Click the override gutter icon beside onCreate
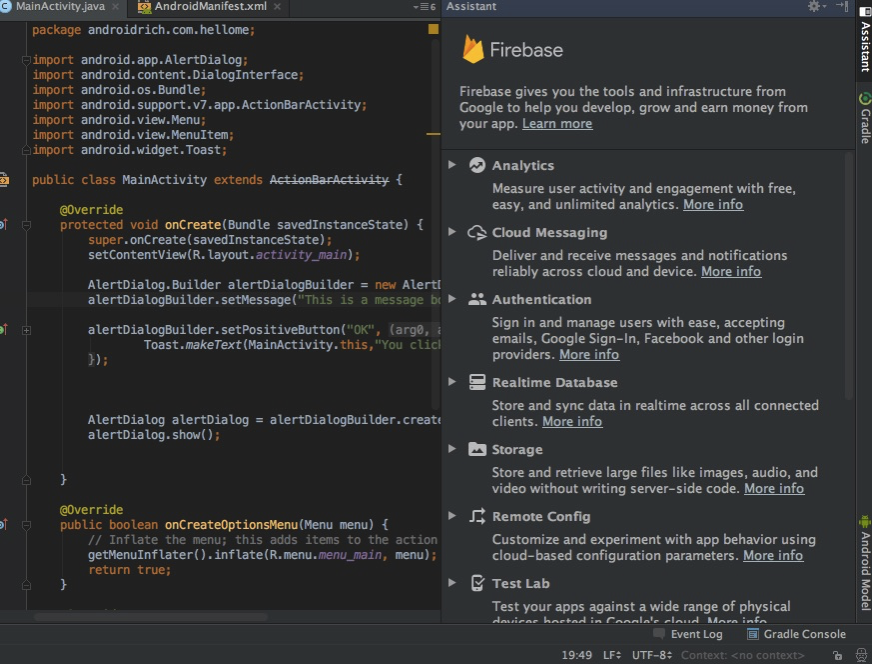Viewport: 872px width, 664px height. coord(3,225)
